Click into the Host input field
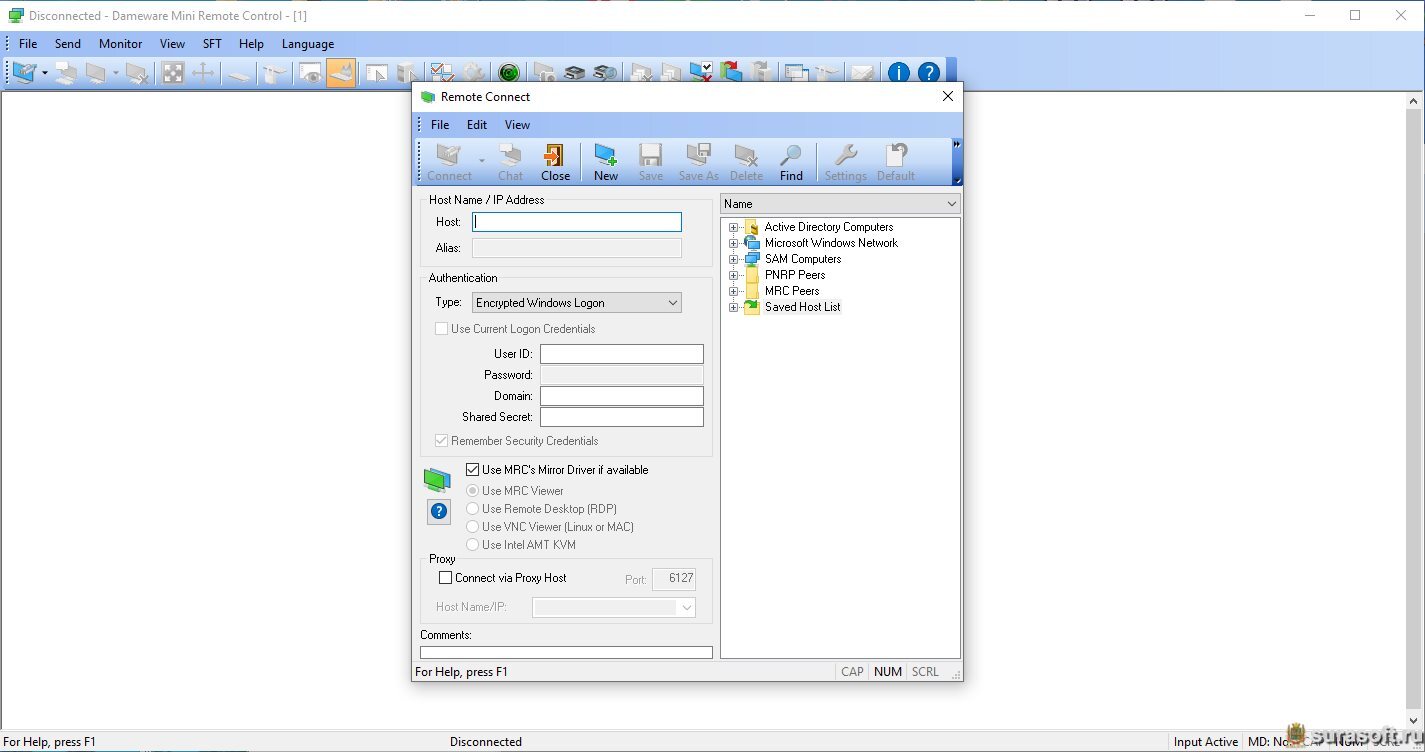The width and height of the screenshot is (1425, 752). click(x=577, y=222)
